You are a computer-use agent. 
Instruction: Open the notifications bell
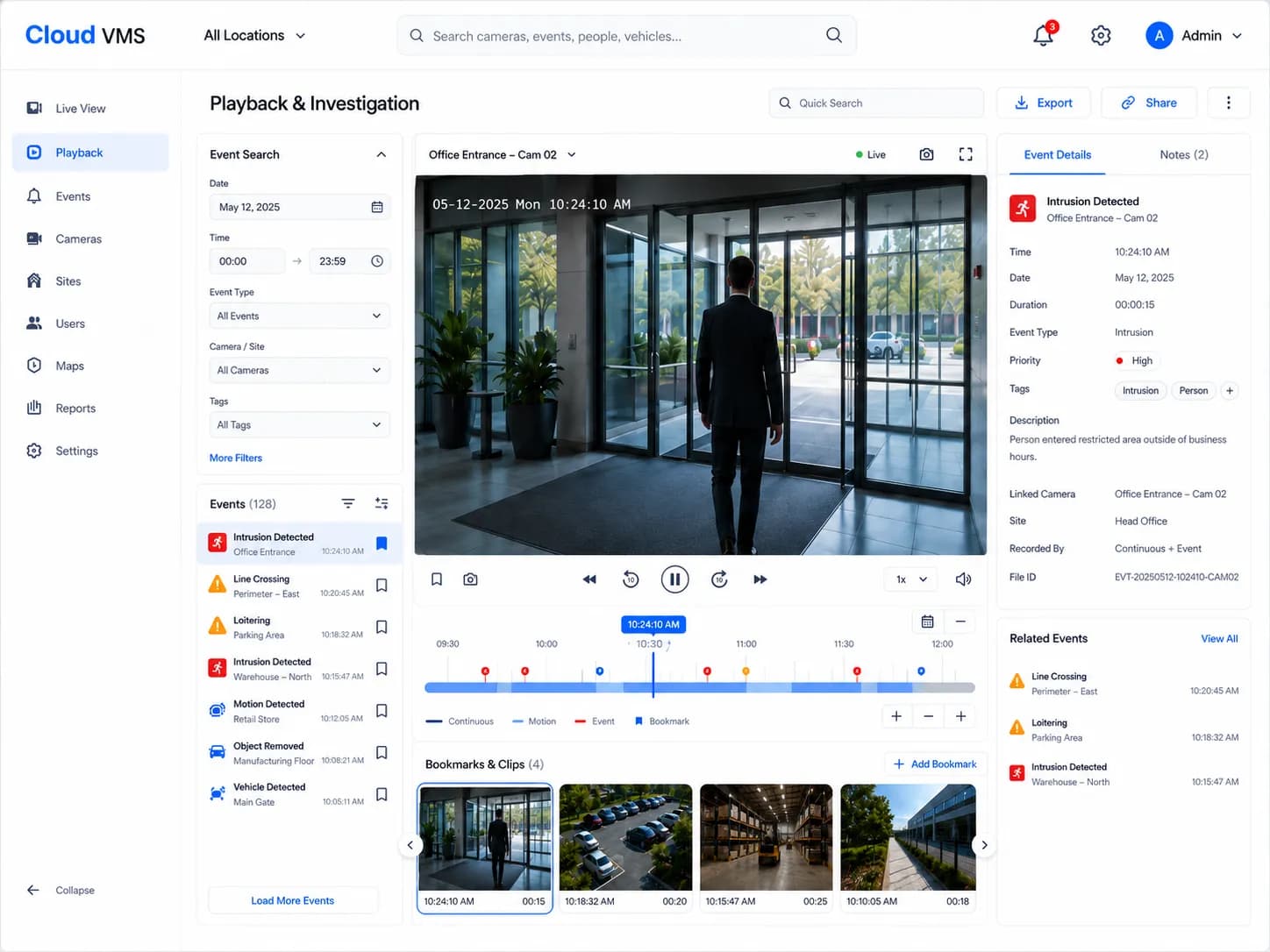[1043, 35]
